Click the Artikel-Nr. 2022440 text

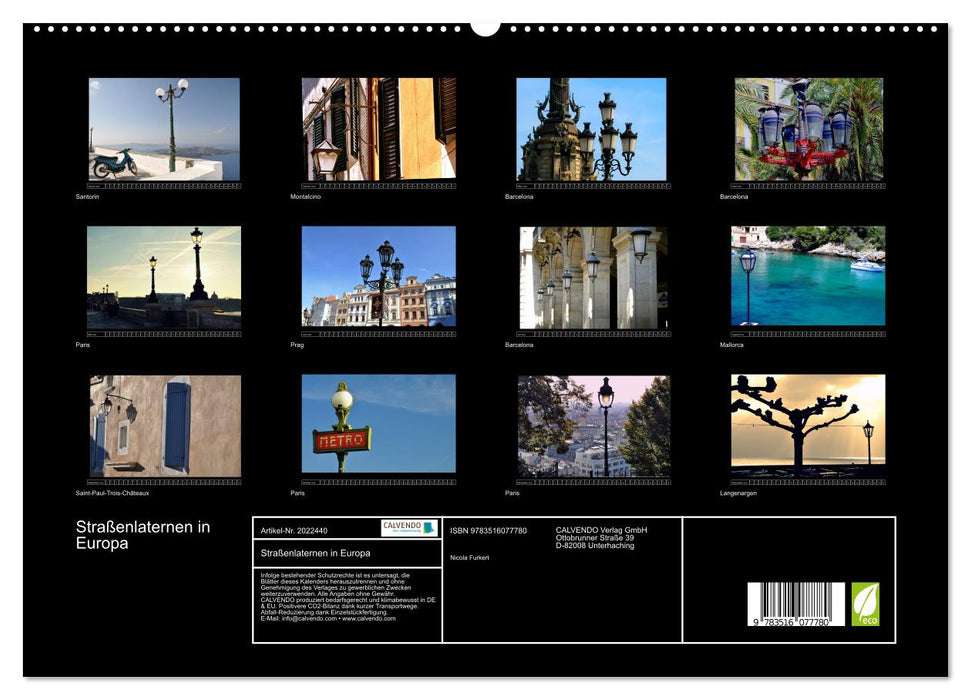point(295,530)
